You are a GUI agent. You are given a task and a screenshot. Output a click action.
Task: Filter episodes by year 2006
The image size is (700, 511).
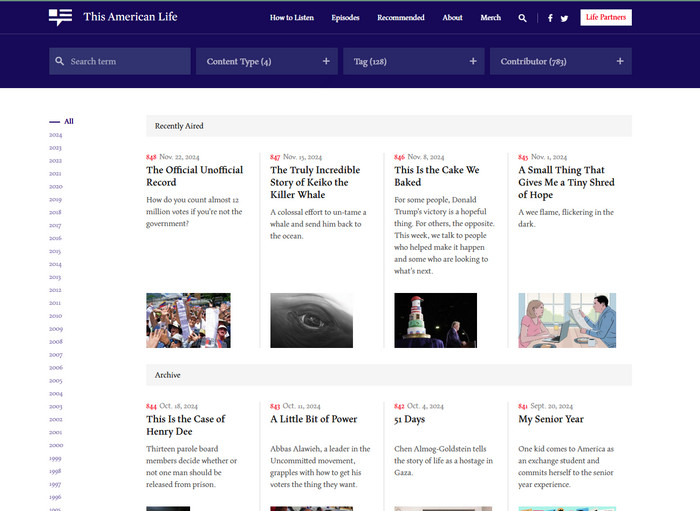pos(55,368)
